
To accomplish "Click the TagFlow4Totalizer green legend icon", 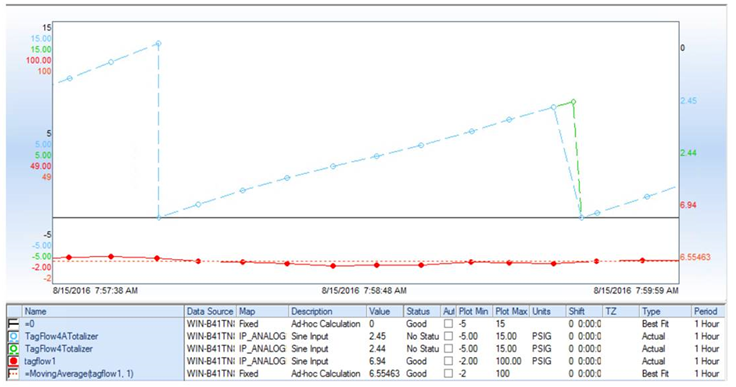I will click(x=14, y=349).
